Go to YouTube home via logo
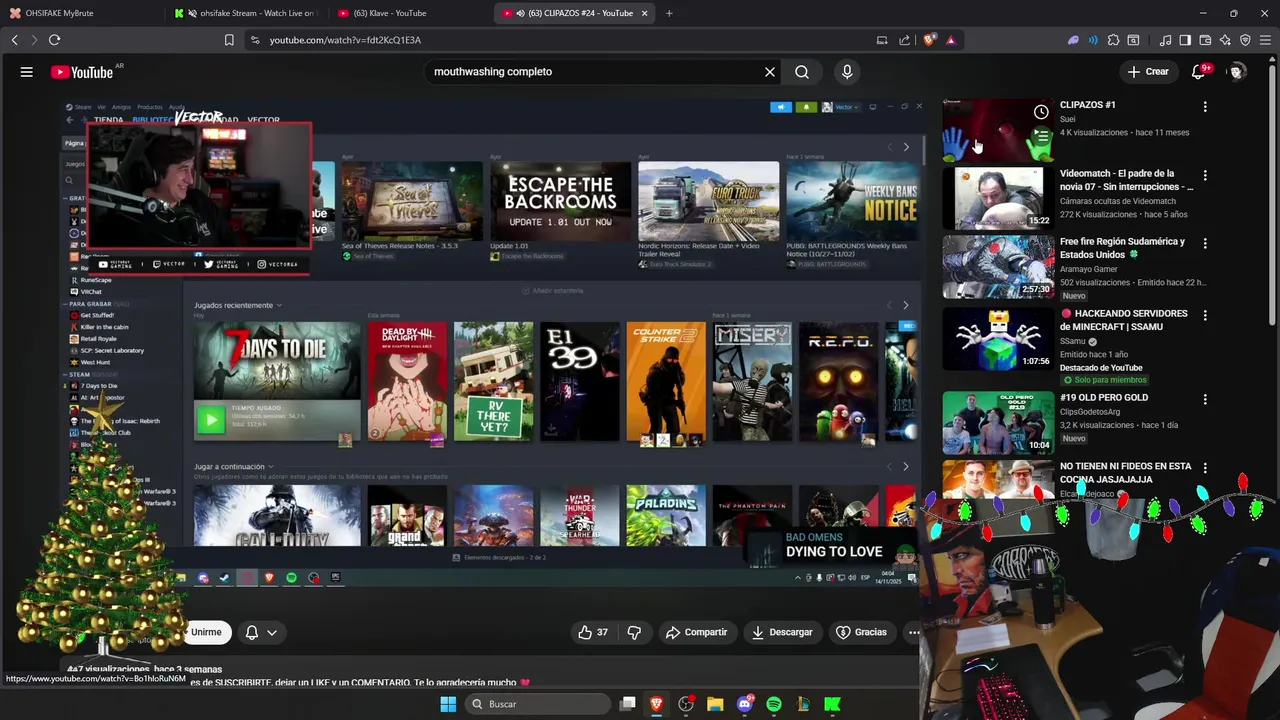 click(x=82, y=72)
